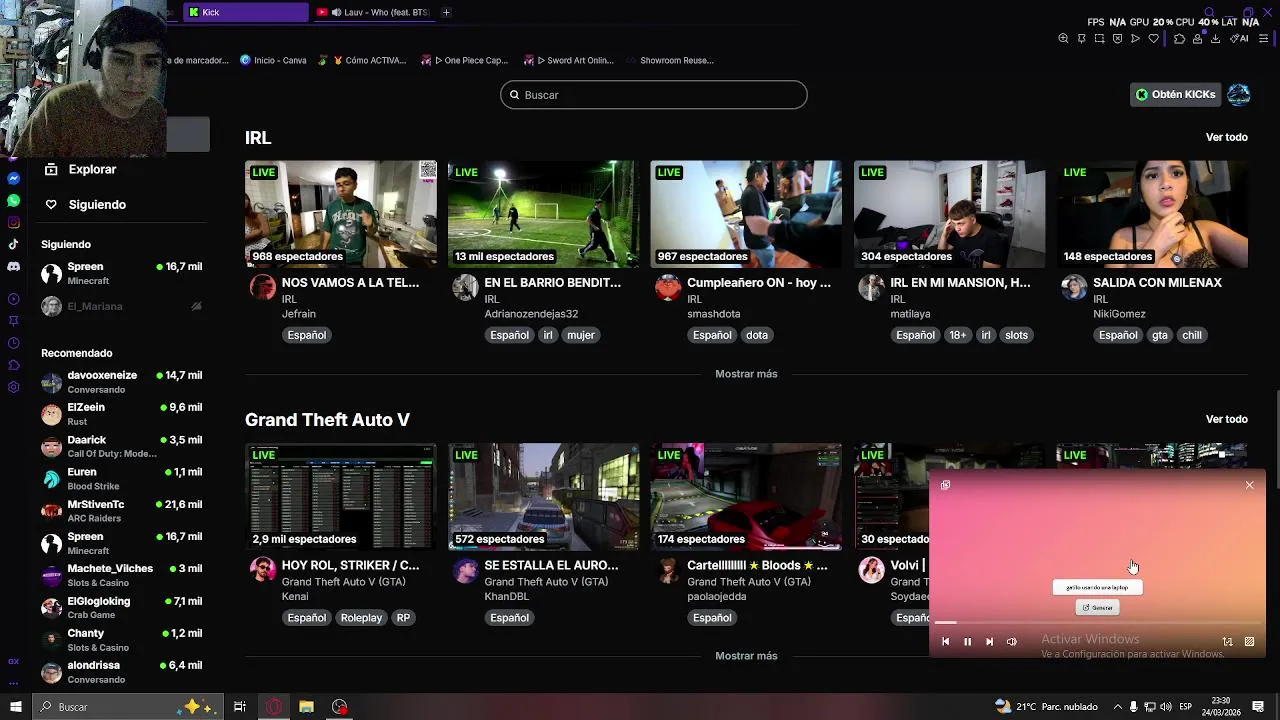Open Siguiendo heart item in Kick sidebar

86,205
